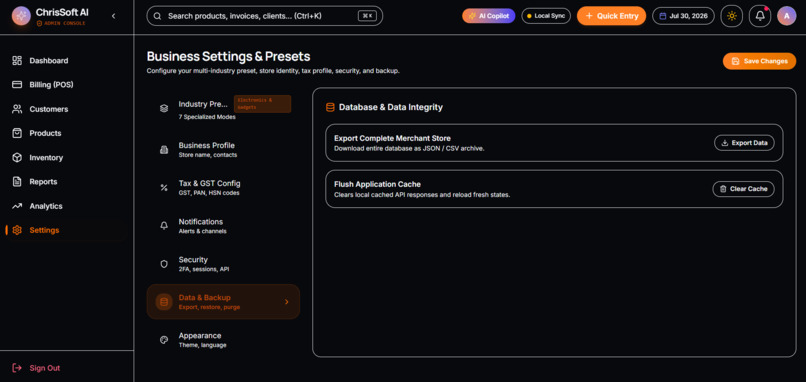This screenshot has height=382, width=806.
Task: Click Export Data button
Action: pyautogui.click(x=744, y=143)
